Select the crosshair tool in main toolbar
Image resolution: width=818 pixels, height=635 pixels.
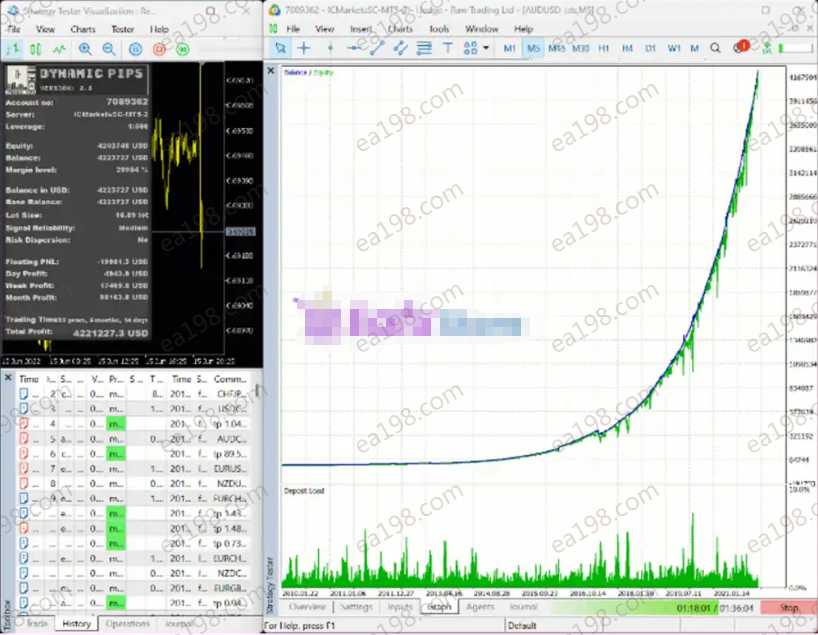pos(304,48)
